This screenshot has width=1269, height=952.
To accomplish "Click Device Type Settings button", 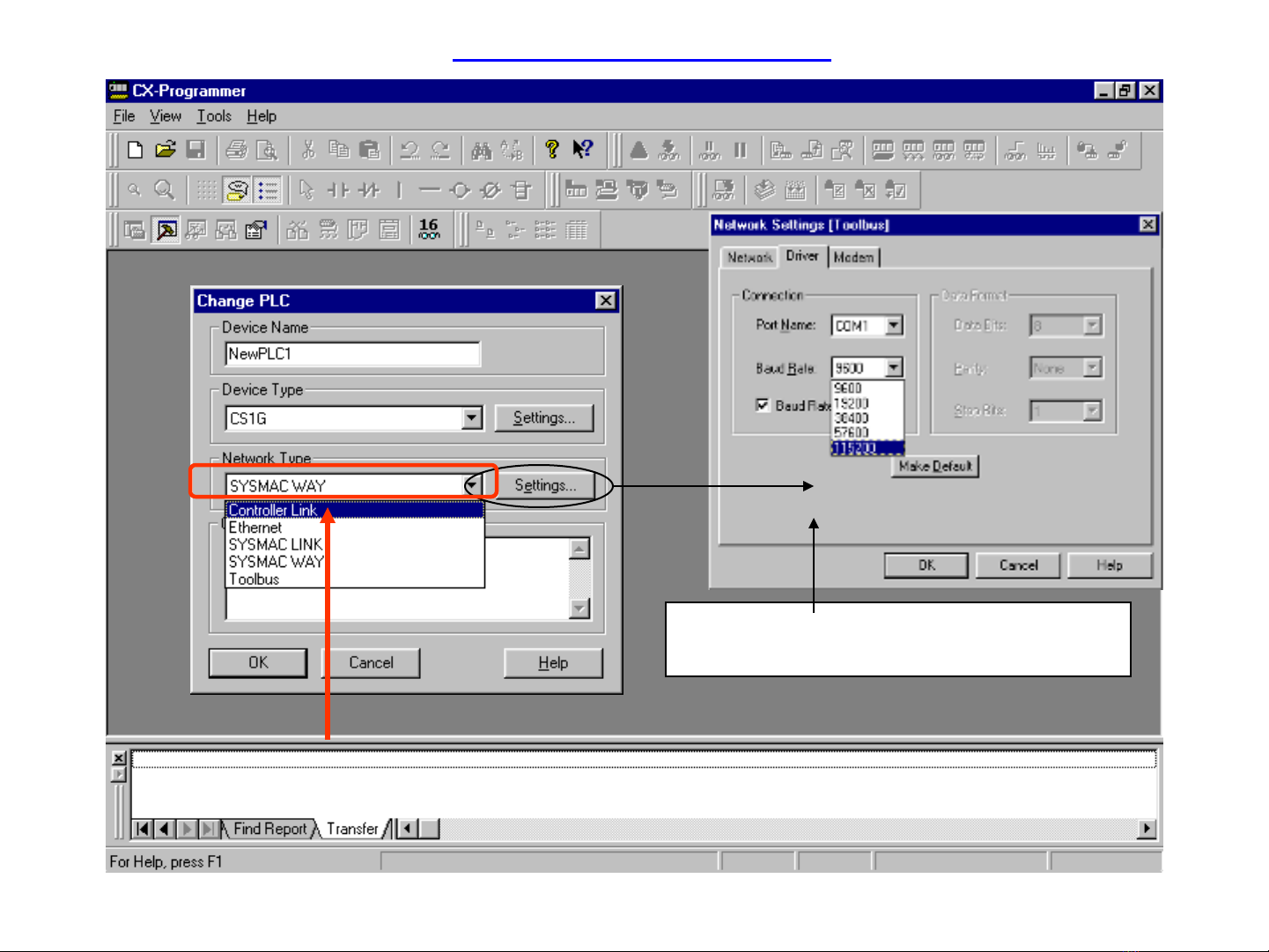I will (544, 417).
